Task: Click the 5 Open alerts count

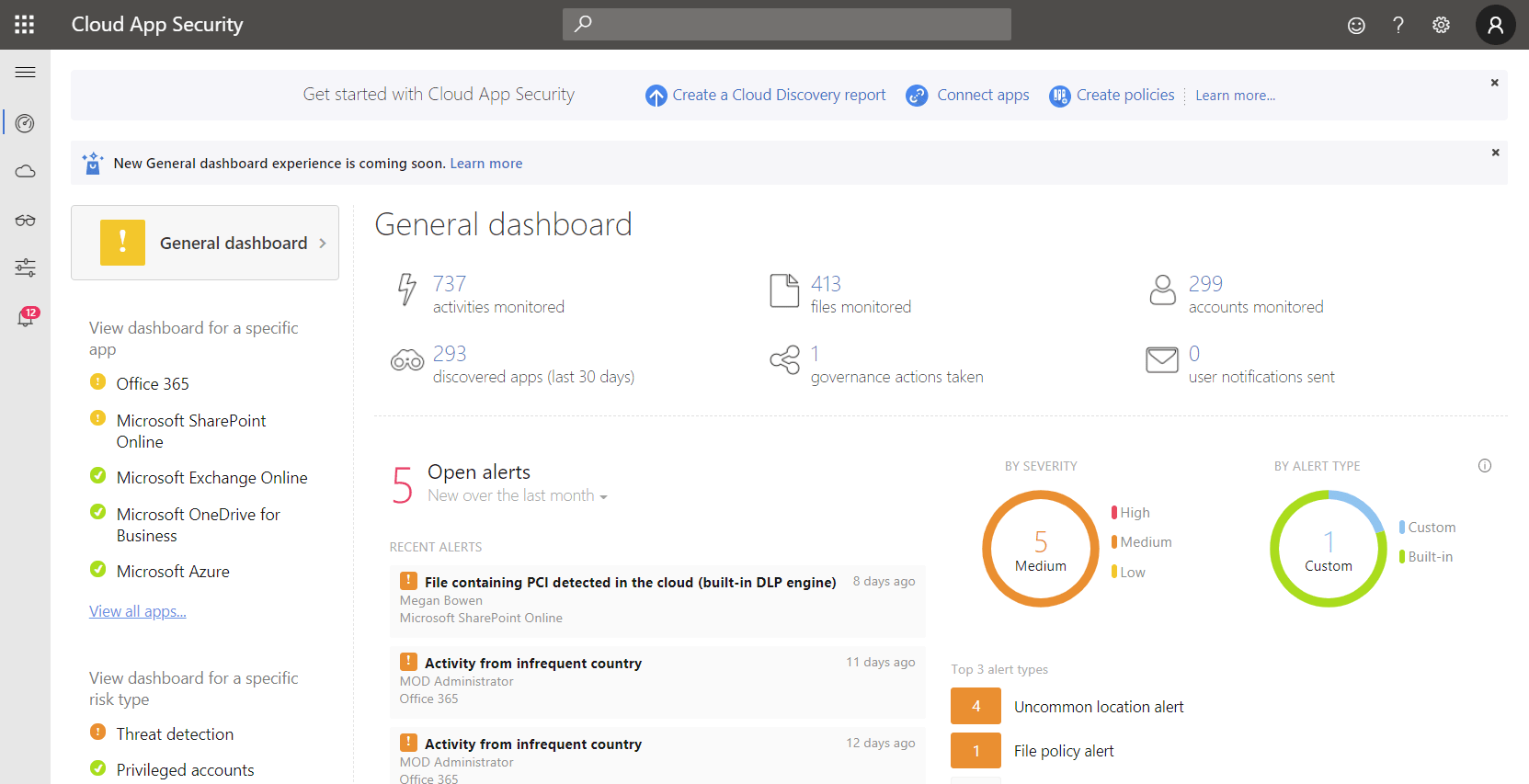Action: 403,485
